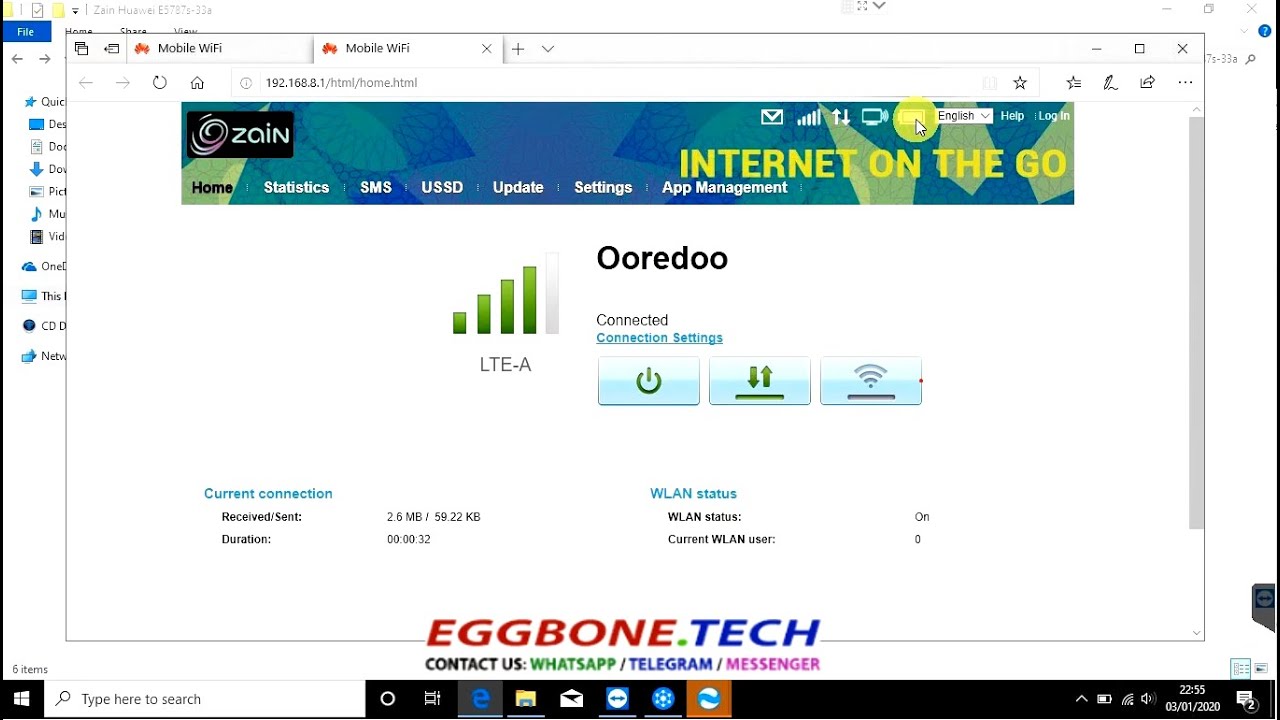Click the data traffic arrows icon in header
Viewport: 1280px width, 720px height.
point(841,117)
